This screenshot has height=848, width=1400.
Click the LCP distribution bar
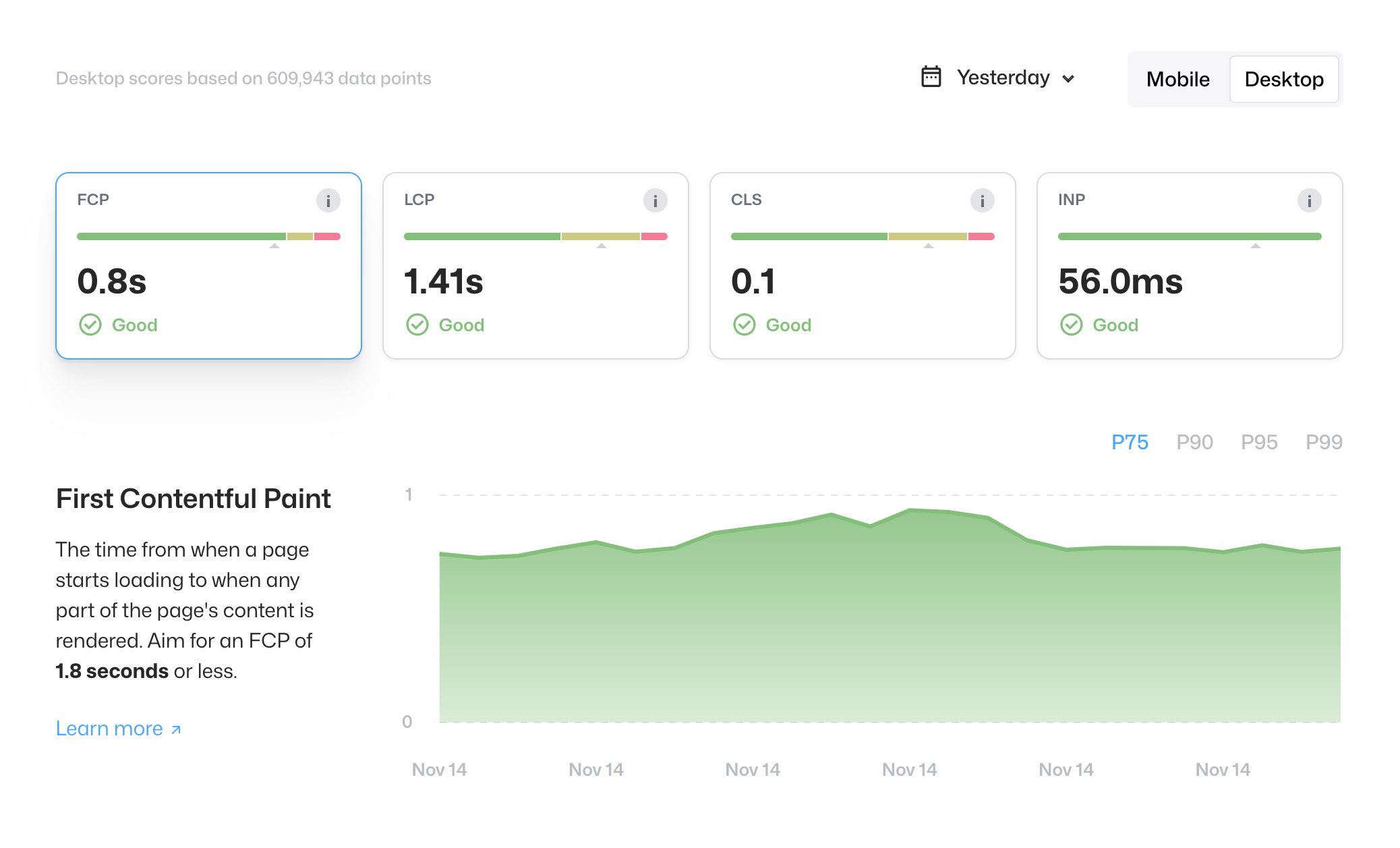[x=535, y=236]
